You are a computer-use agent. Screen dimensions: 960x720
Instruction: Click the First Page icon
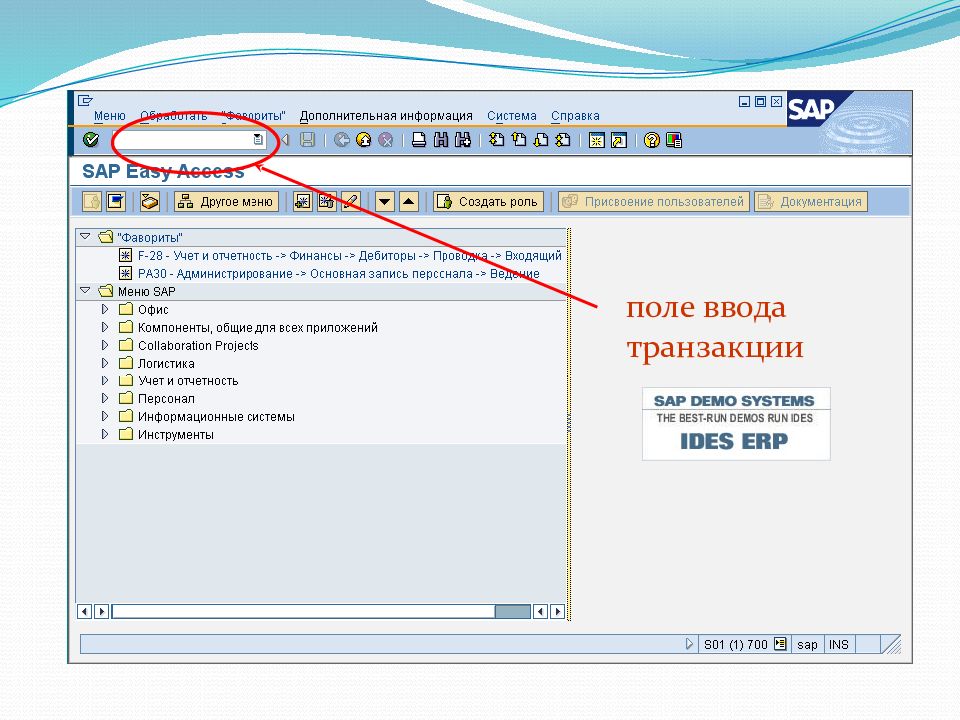click(497, 140)
